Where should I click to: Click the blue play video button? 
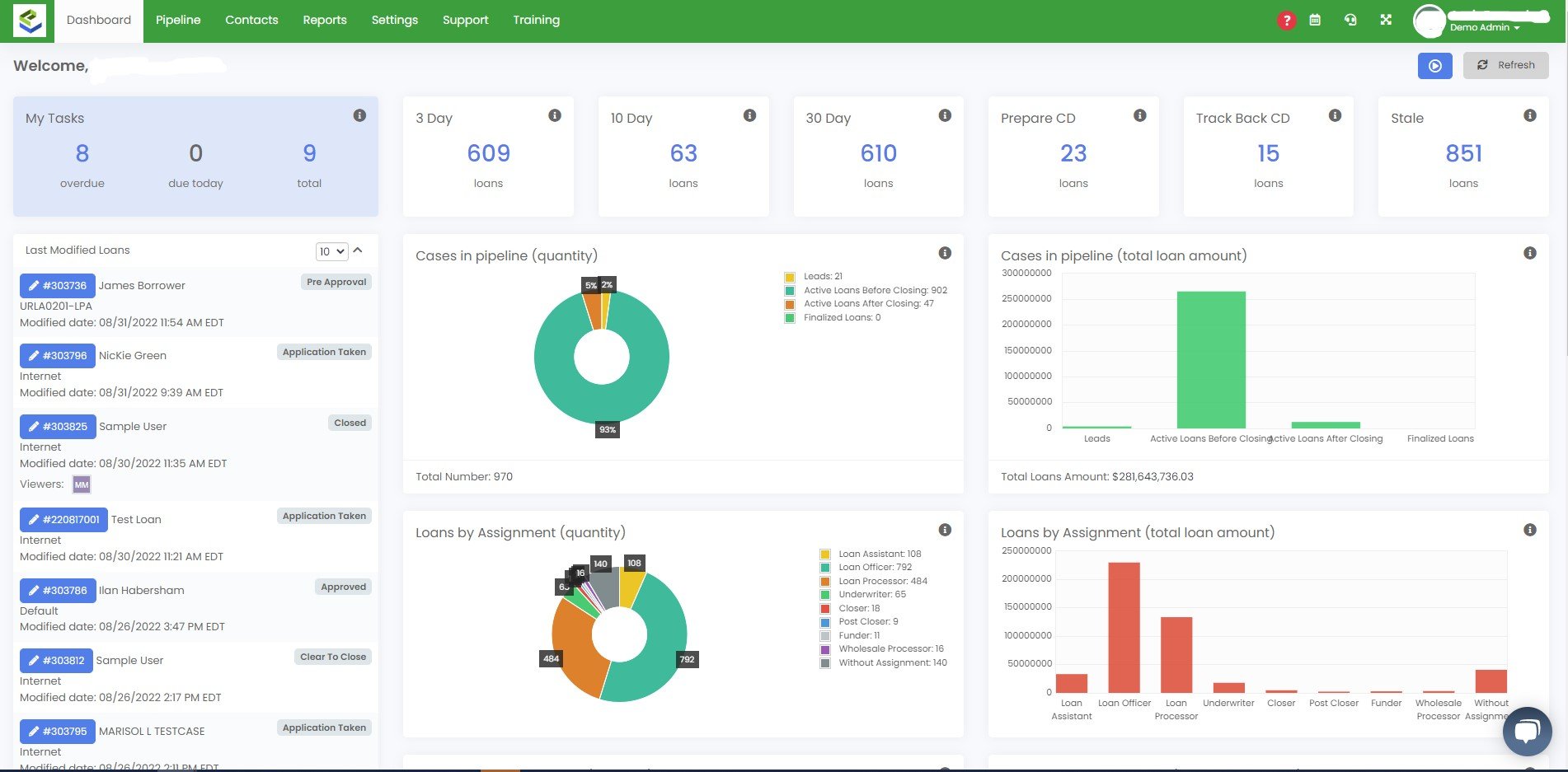click(x=1434, y=66)
